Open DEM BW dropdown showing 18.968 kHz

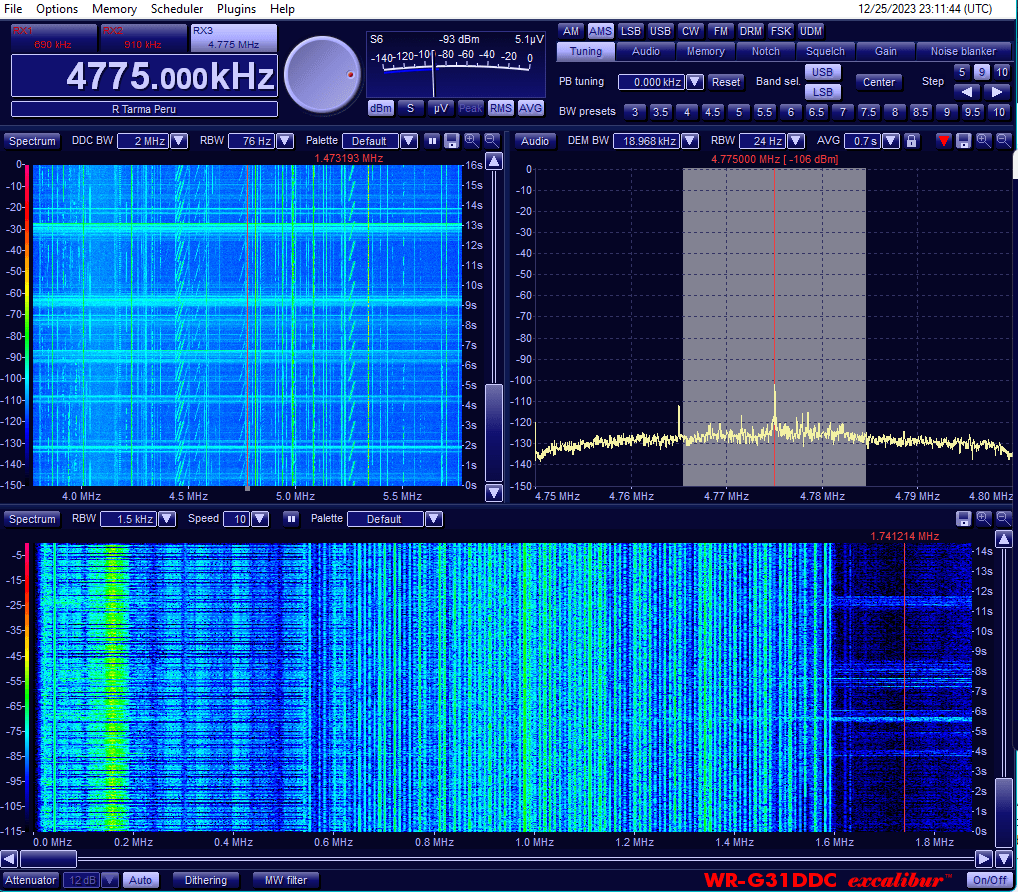pyautogui.click(x=690, y=141)
